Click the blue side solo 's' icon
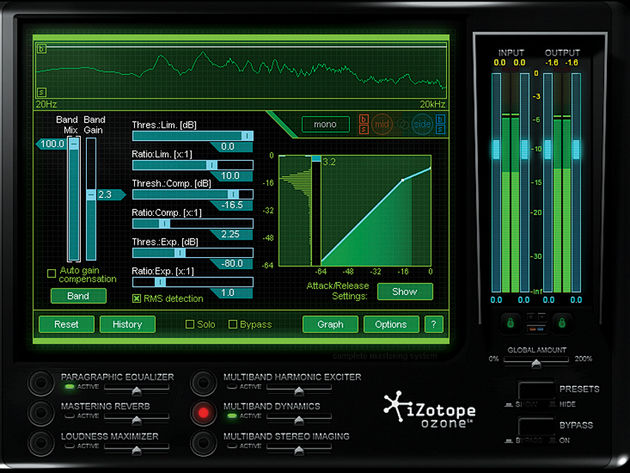This screenshot has height=473, width=630. click(440, 129)
